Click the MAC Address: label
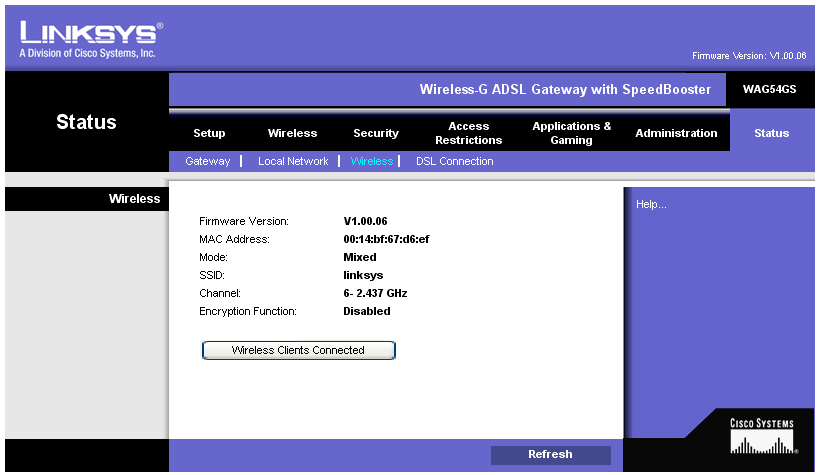 (x=234, y=239)
